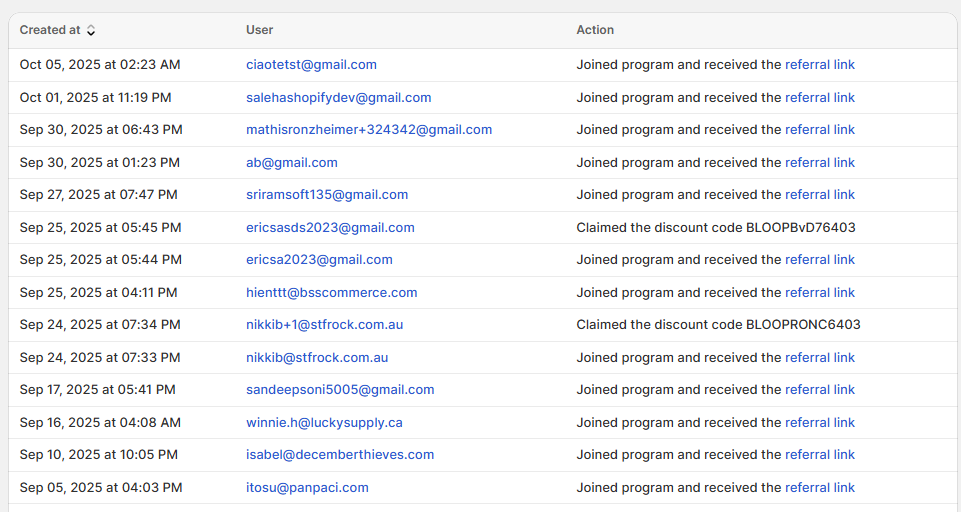Select the ab@gmail.com user link

tap(291, 163)
